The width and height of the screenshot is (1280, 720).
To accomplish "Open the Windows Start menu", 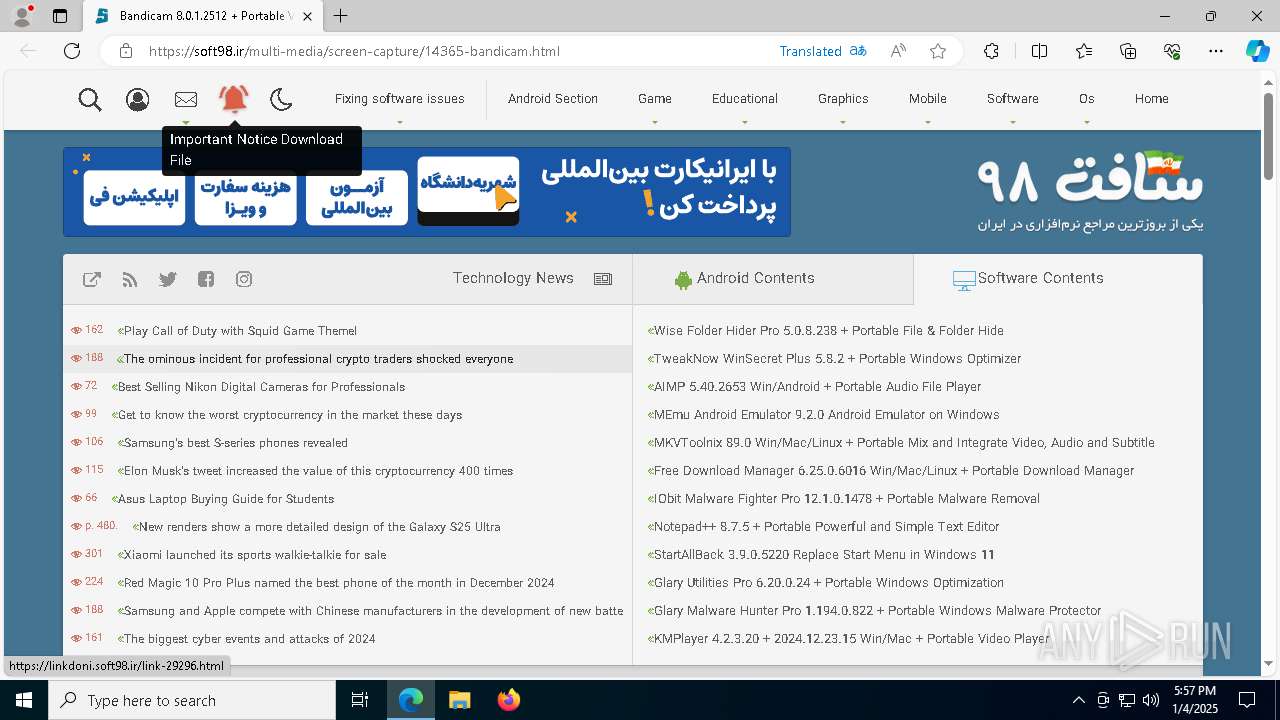I will tap(24, 700).
